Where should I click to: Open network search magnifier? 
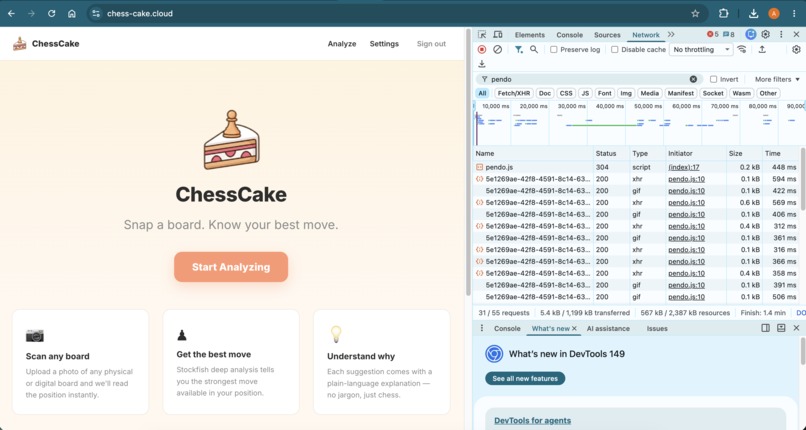click(534, 49)
